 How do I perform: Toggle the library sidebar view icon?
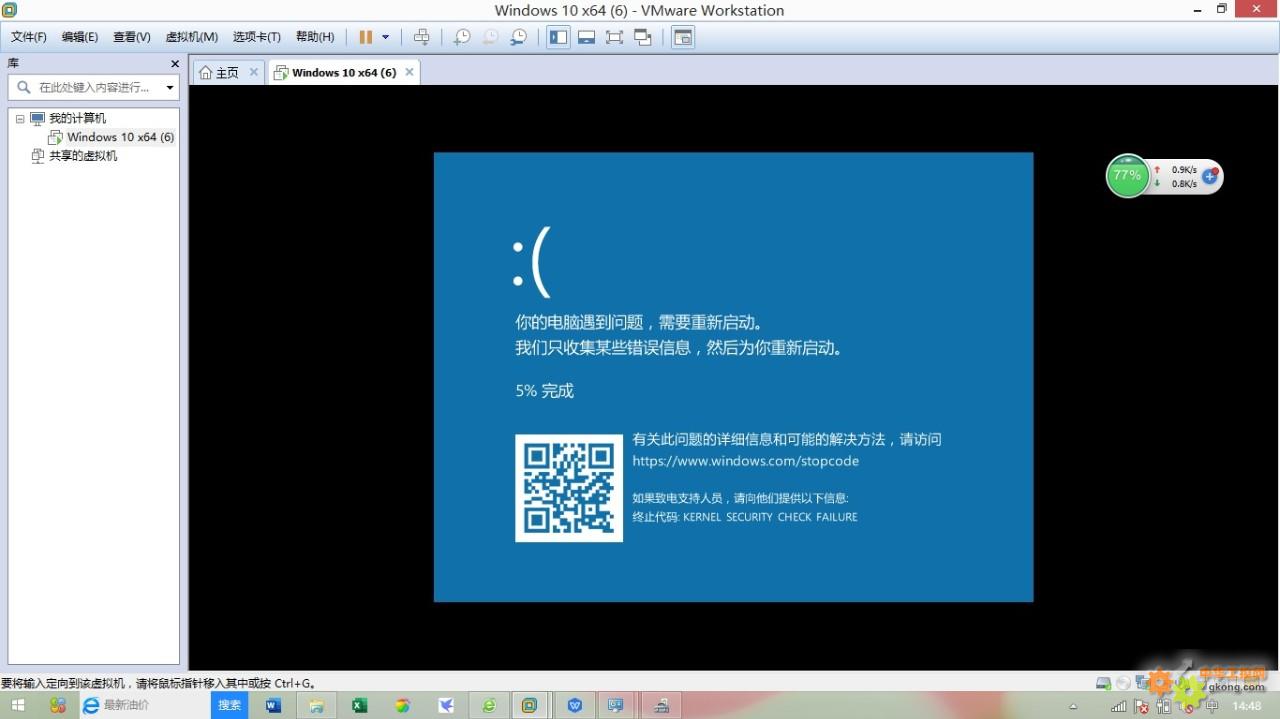click(x=558, y=37)
